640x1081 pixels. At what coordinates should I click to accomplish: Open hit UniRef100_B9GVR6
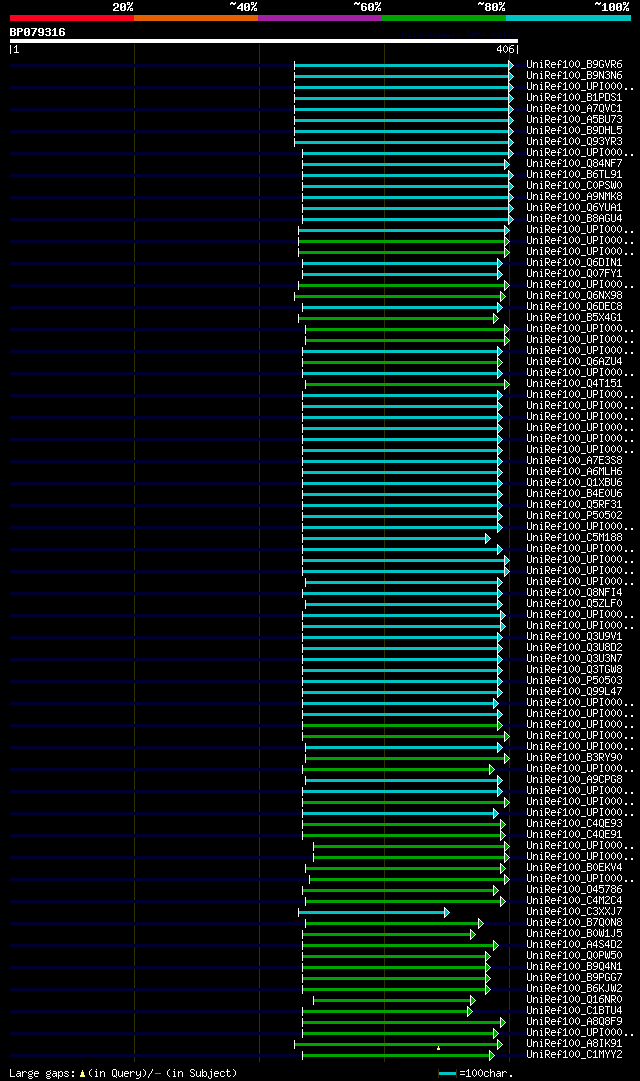pyautogui.click(x=574, y=65)
